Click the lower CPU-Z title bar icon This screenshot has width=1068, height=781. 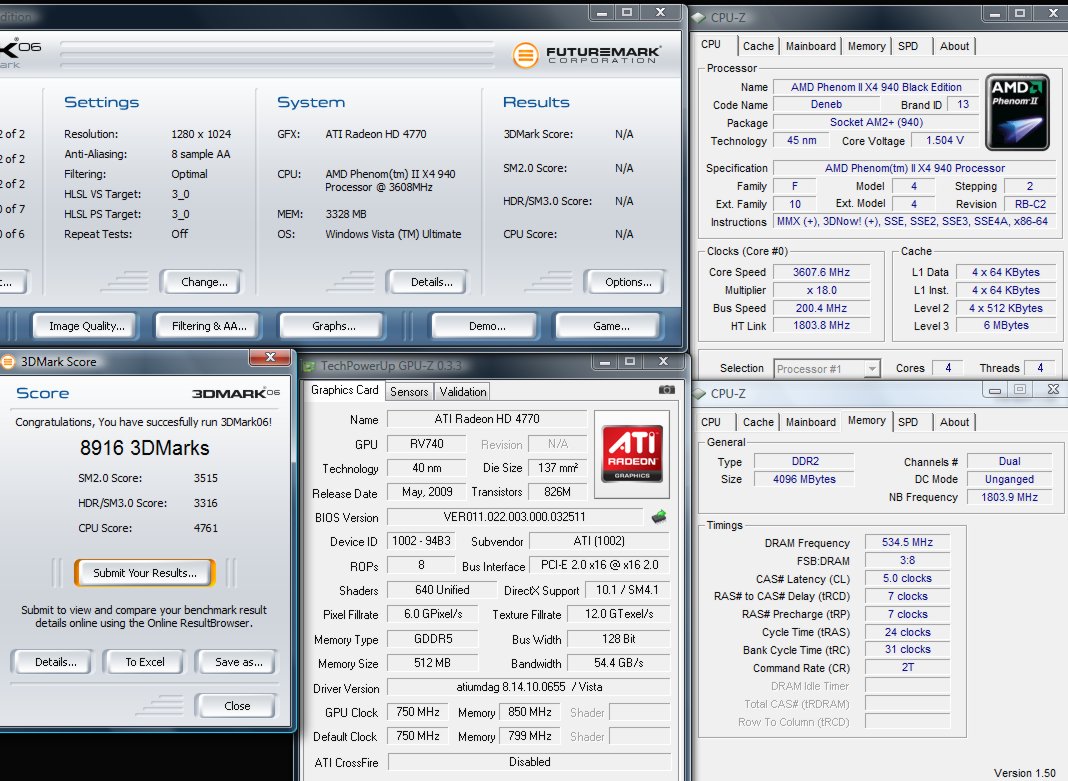click(699, 394)
